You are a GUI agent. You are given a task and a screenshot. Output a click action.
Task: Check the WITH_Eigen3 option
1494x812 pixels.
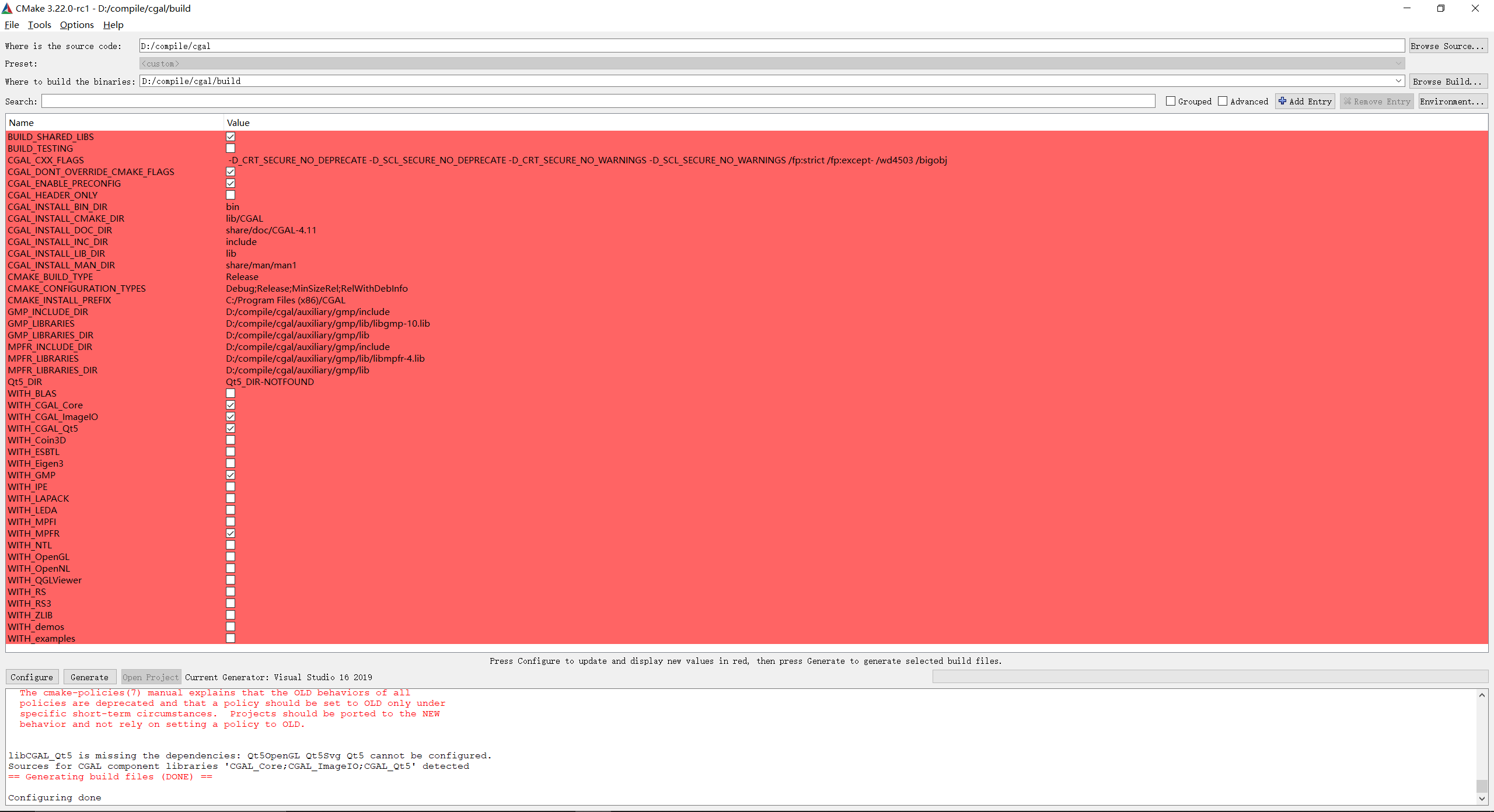[231, 463]
